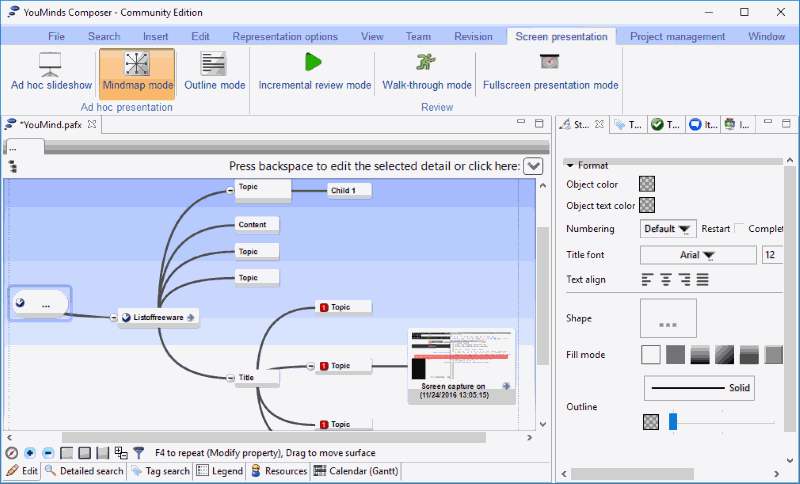Switch to the green checkmark T... panel tab
This screenshot has height=484, width=800.
coord(666,124)
